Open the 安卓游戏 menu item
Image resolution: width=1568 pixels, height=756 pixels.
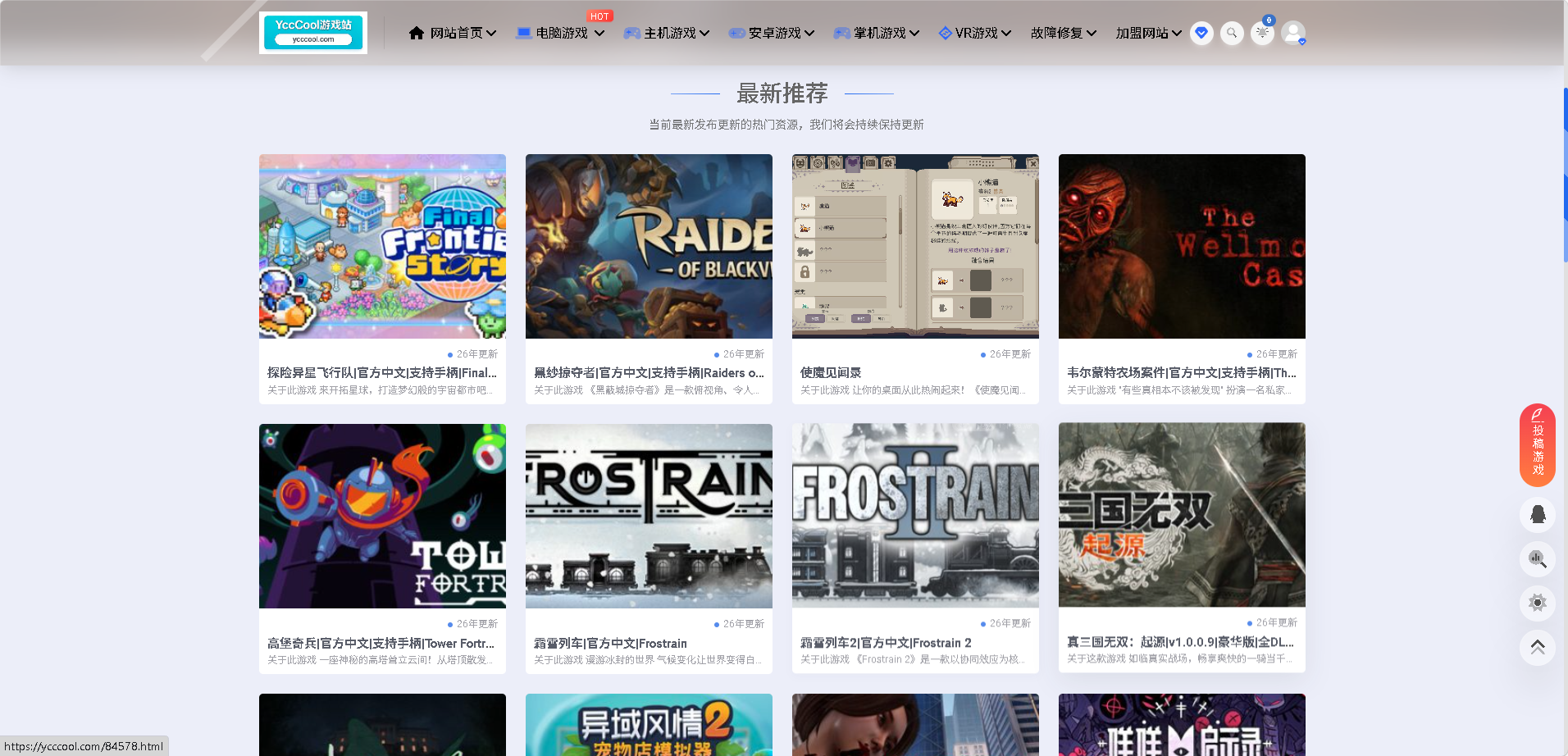pyautogui.click(x=772, y=33)
